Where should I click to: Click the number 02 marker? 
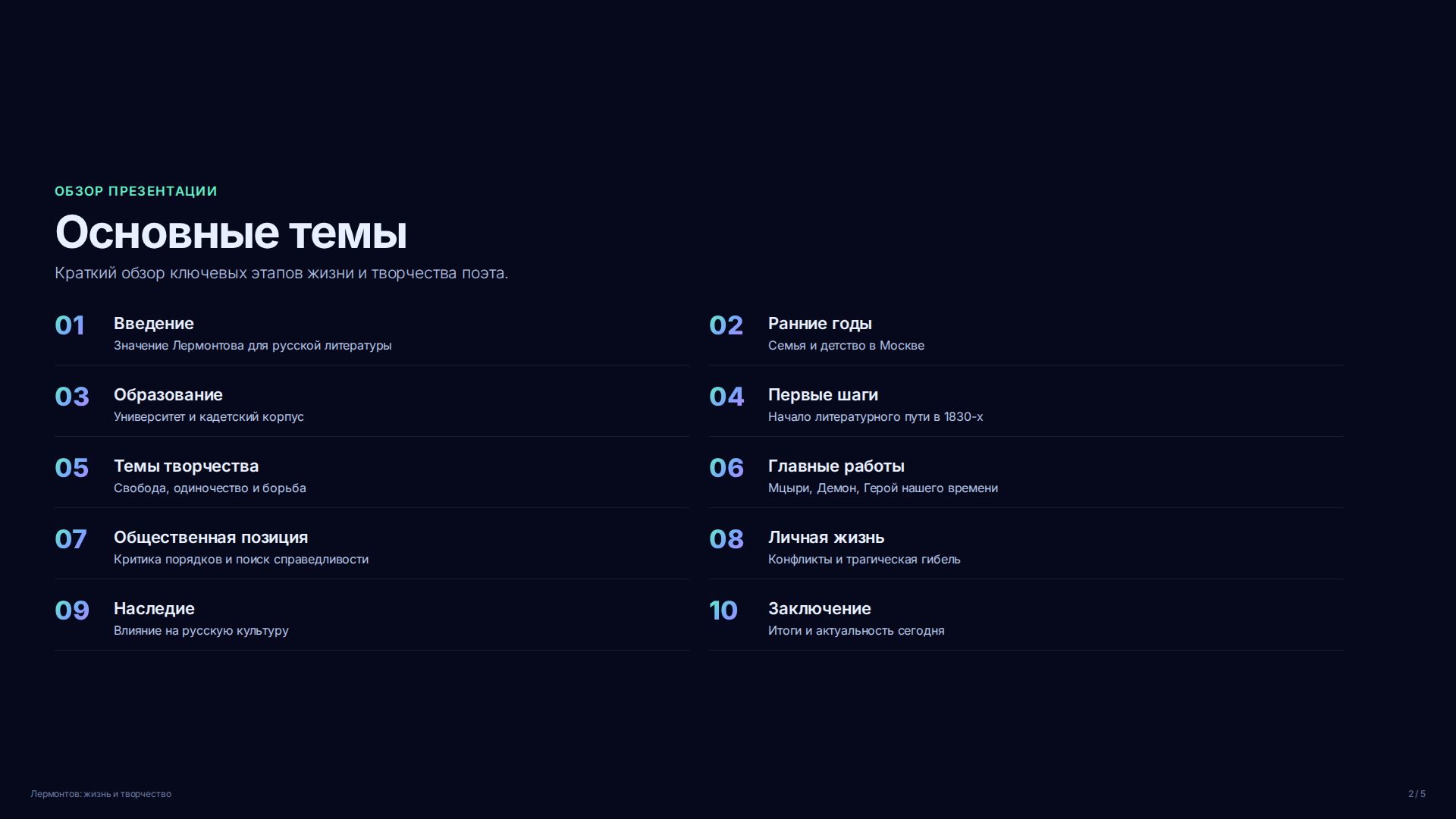pyautogui.click(x=726, y=325)
